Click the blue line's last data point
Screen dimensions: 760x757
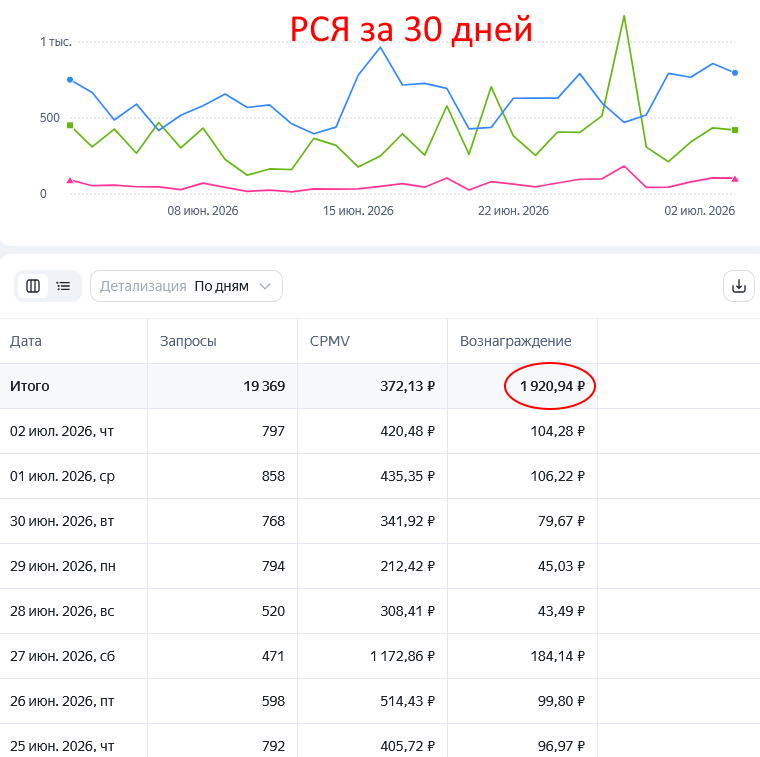click(x=735, y=73)
